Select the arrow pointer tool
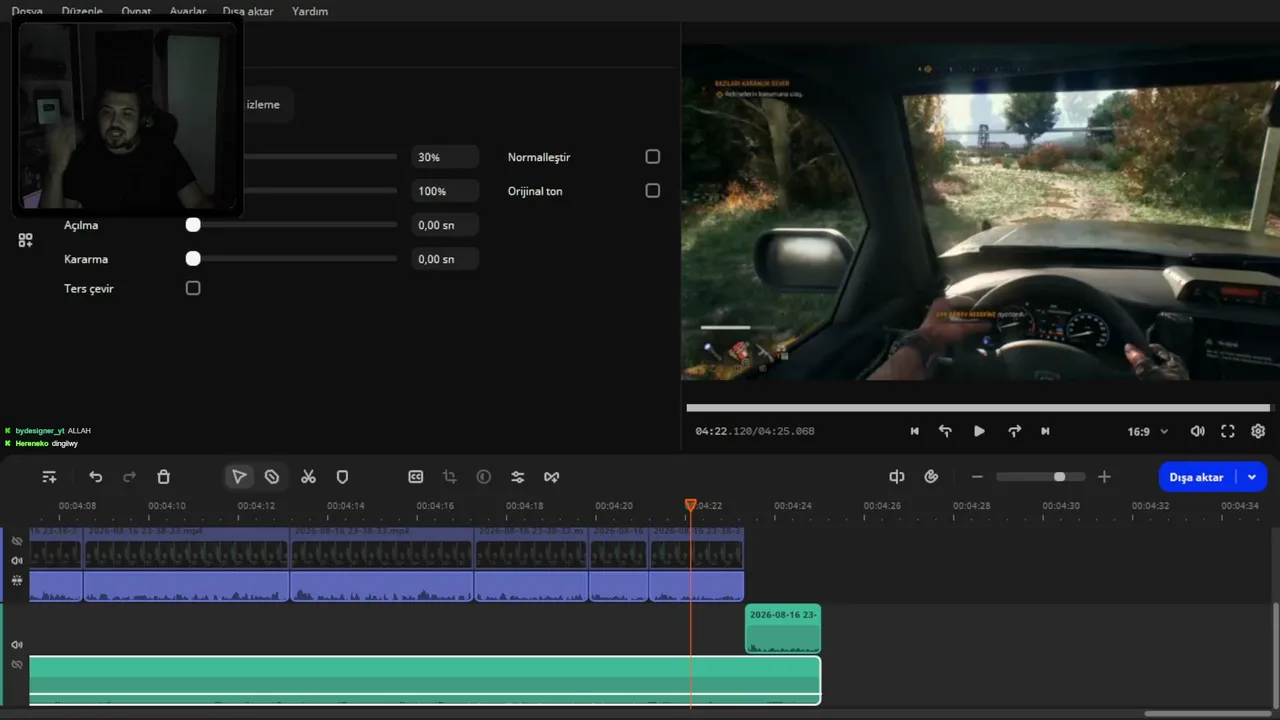The width and height of the screenshot is (1280, 720). 239,477
